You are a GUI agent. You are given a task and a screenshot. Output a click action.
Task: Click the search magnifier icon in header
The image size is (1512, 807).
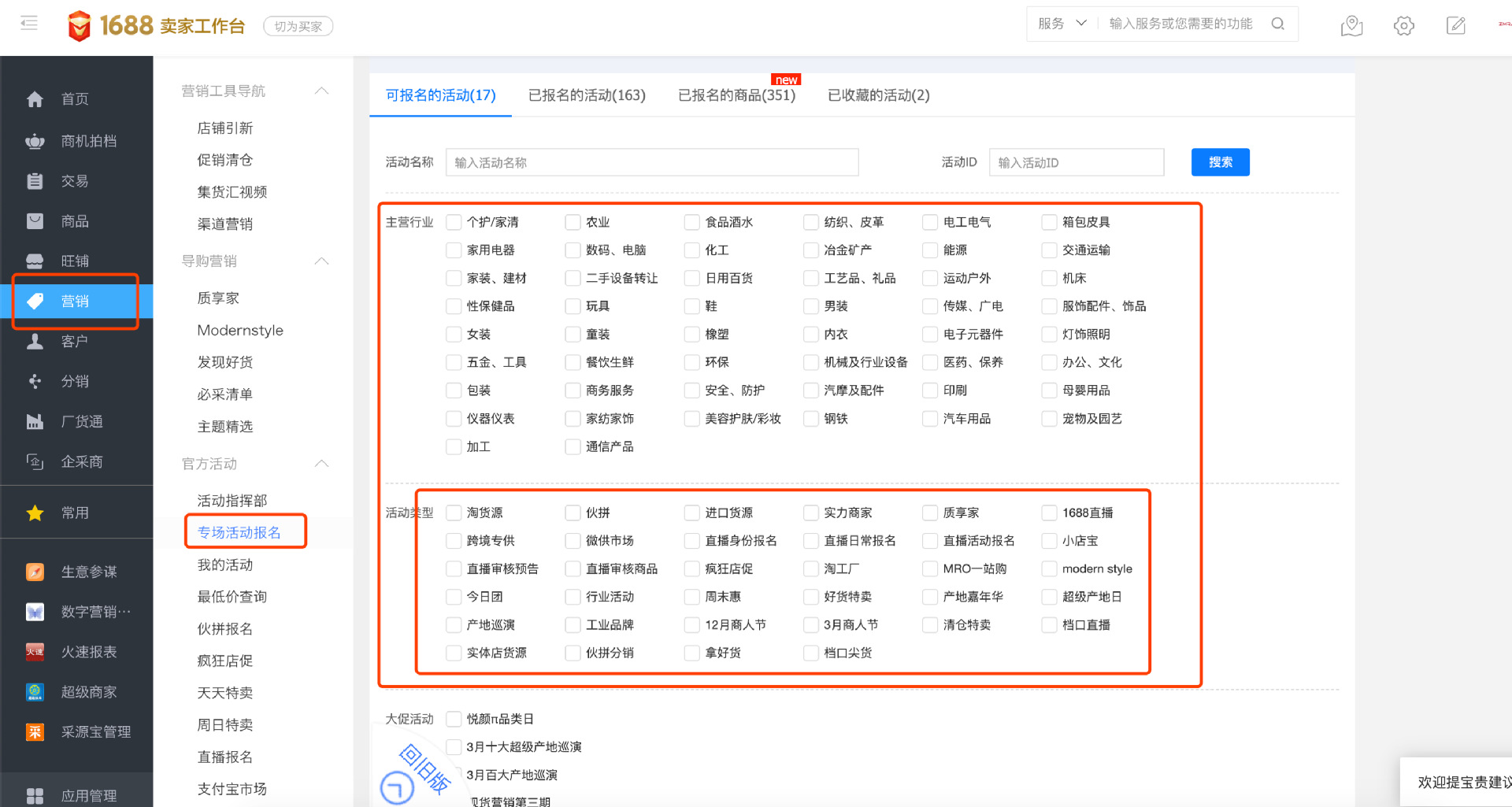pos(1277,24)
